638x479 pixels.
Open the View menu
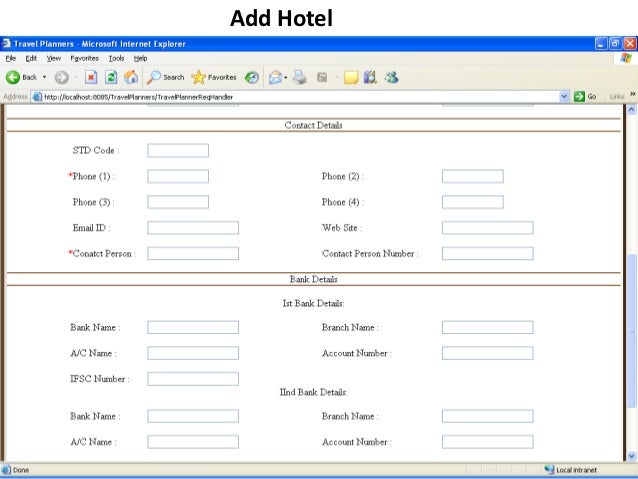[52, 58]
